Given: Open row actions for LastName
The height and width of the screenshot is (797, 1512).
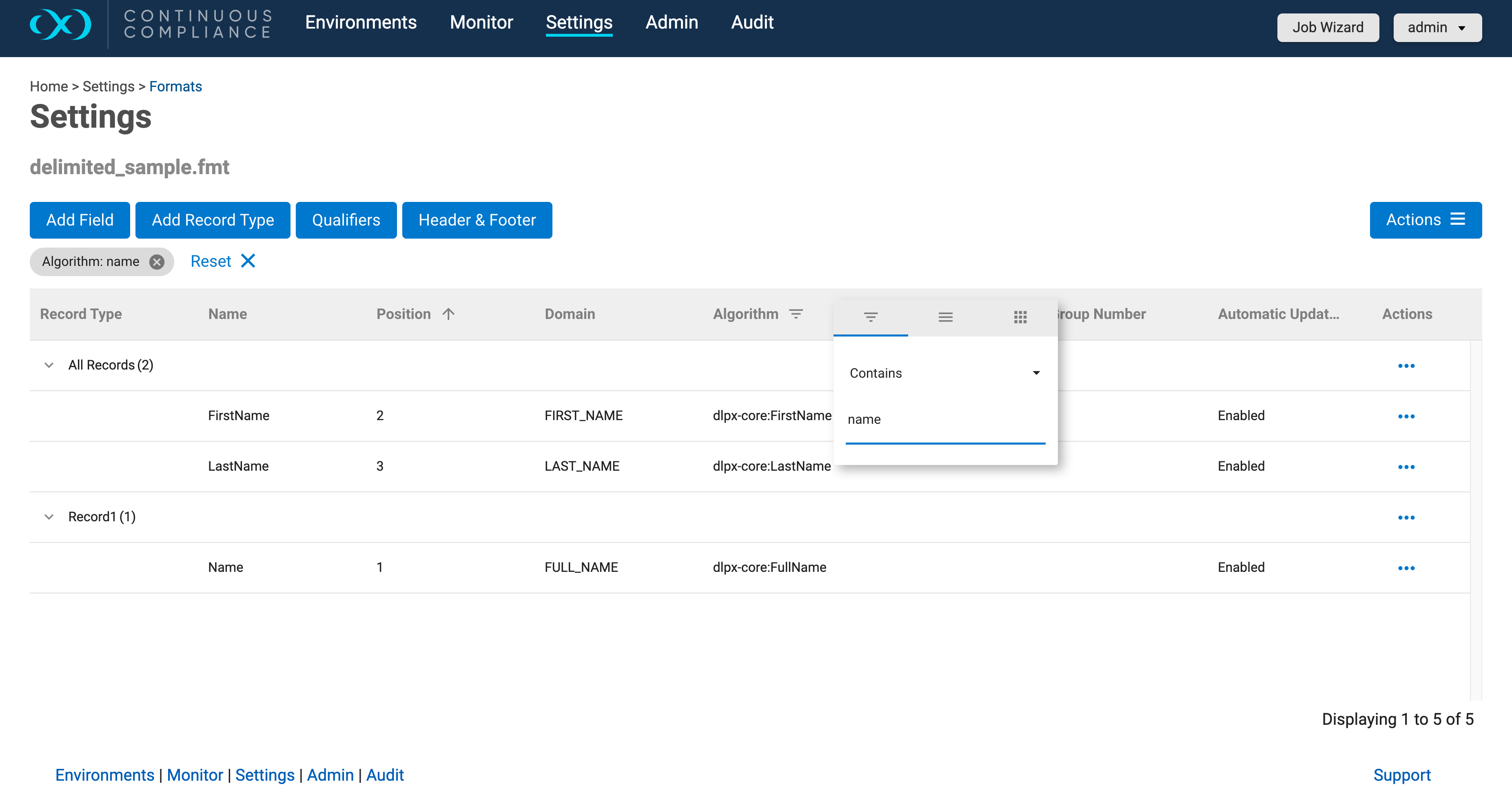Looking at the screenshot, I should click(x=1406, y=467).
